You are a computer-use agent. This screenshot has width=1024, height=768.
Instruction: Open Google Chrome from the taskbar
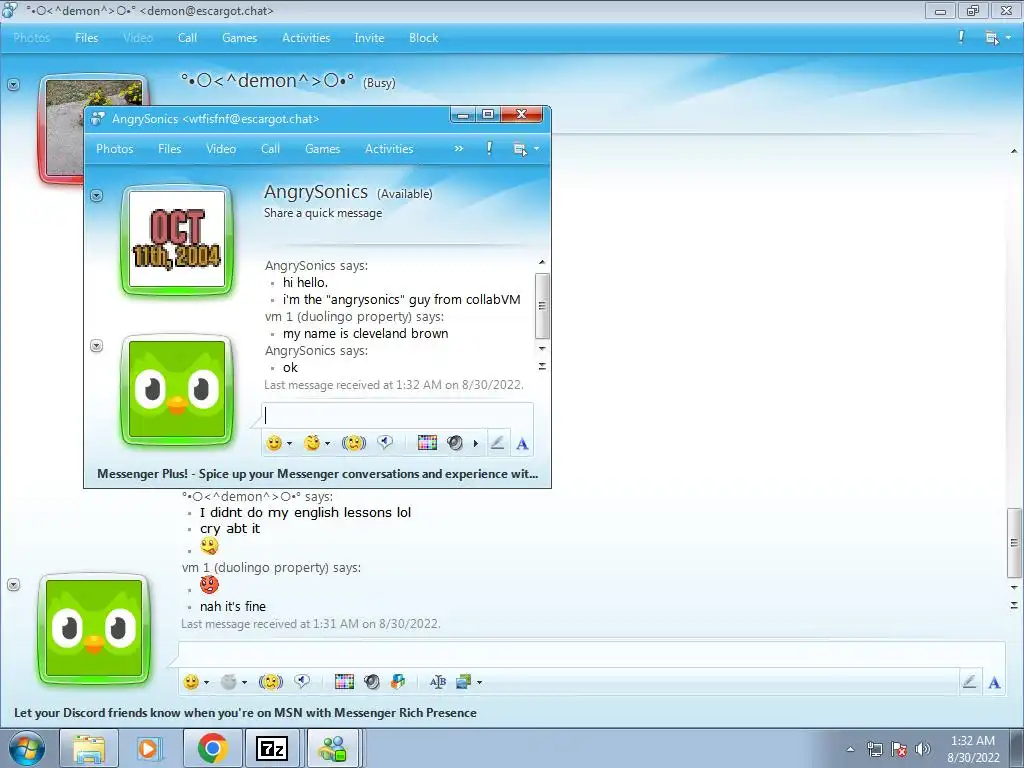click(212, 748)
